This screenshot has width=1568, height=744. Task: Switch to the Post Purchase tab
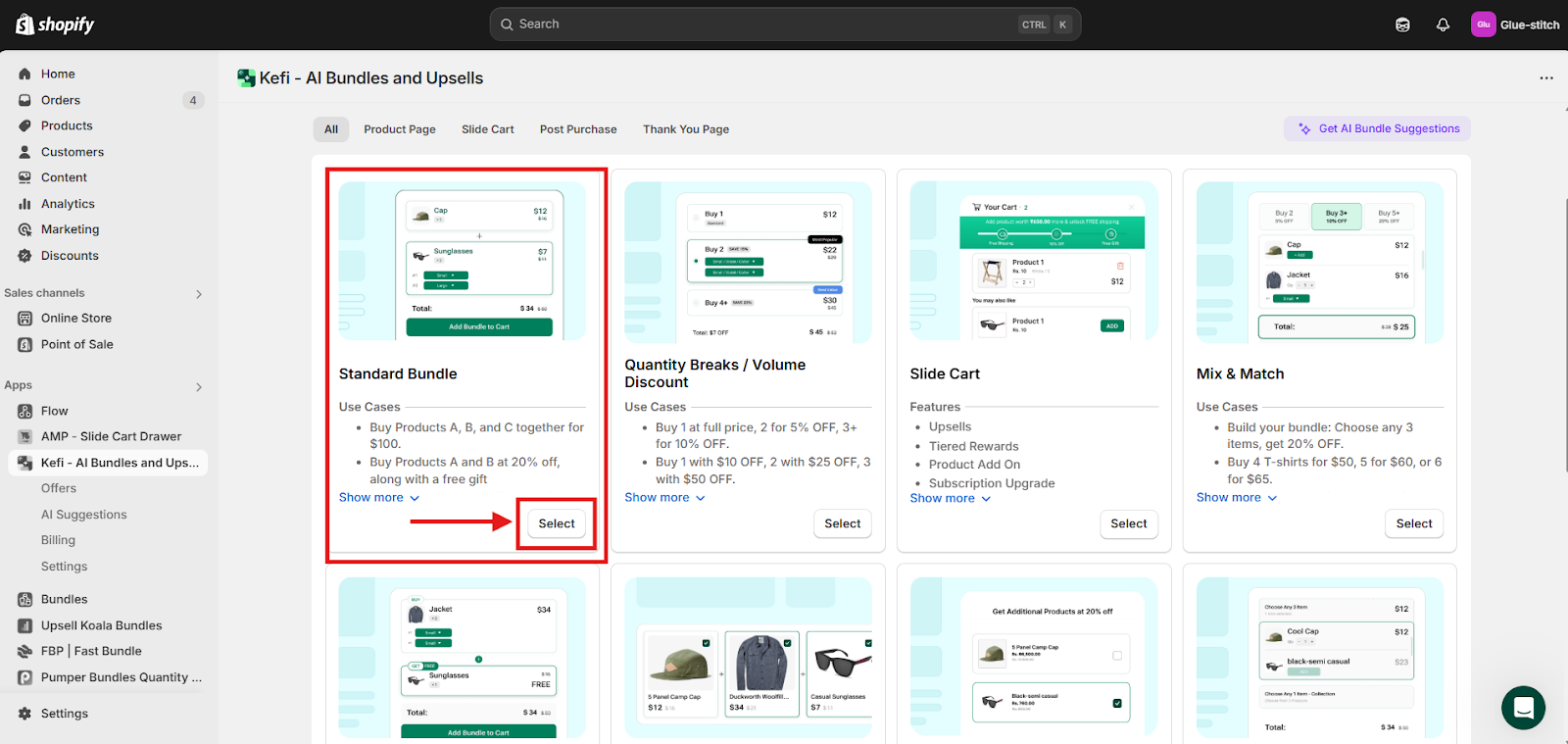pyautogui.click(x=578, y=129)
